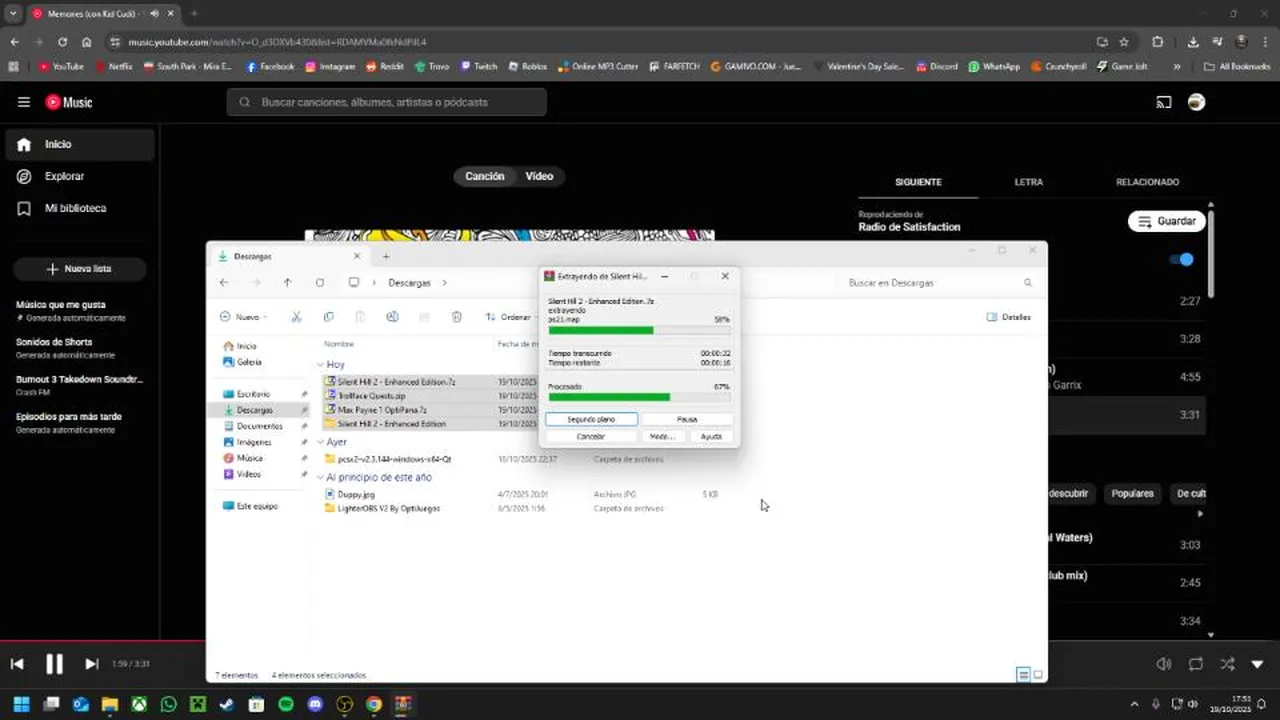This screenshot has height=720, width=1280.
Task: Open the Nuevo dropdown in File Explorer
Action: pyautogui.click(x=243, y=317)
